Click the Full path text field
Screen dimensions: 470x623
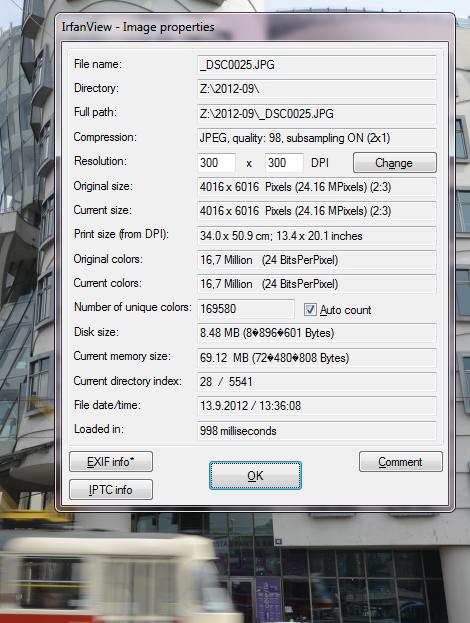pyautogui.click(x=317, y=114)
